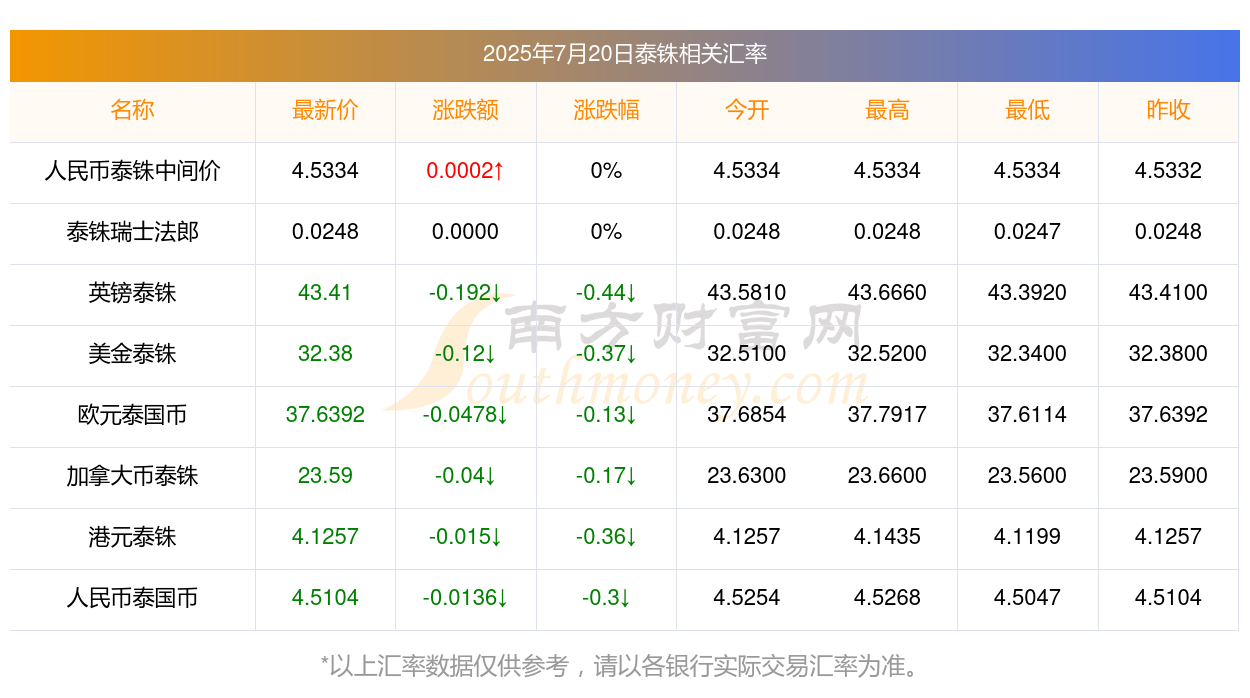Click change percent -0.44↓
The width and height of the screenshot is (1250, 698).
coord(606,293)
